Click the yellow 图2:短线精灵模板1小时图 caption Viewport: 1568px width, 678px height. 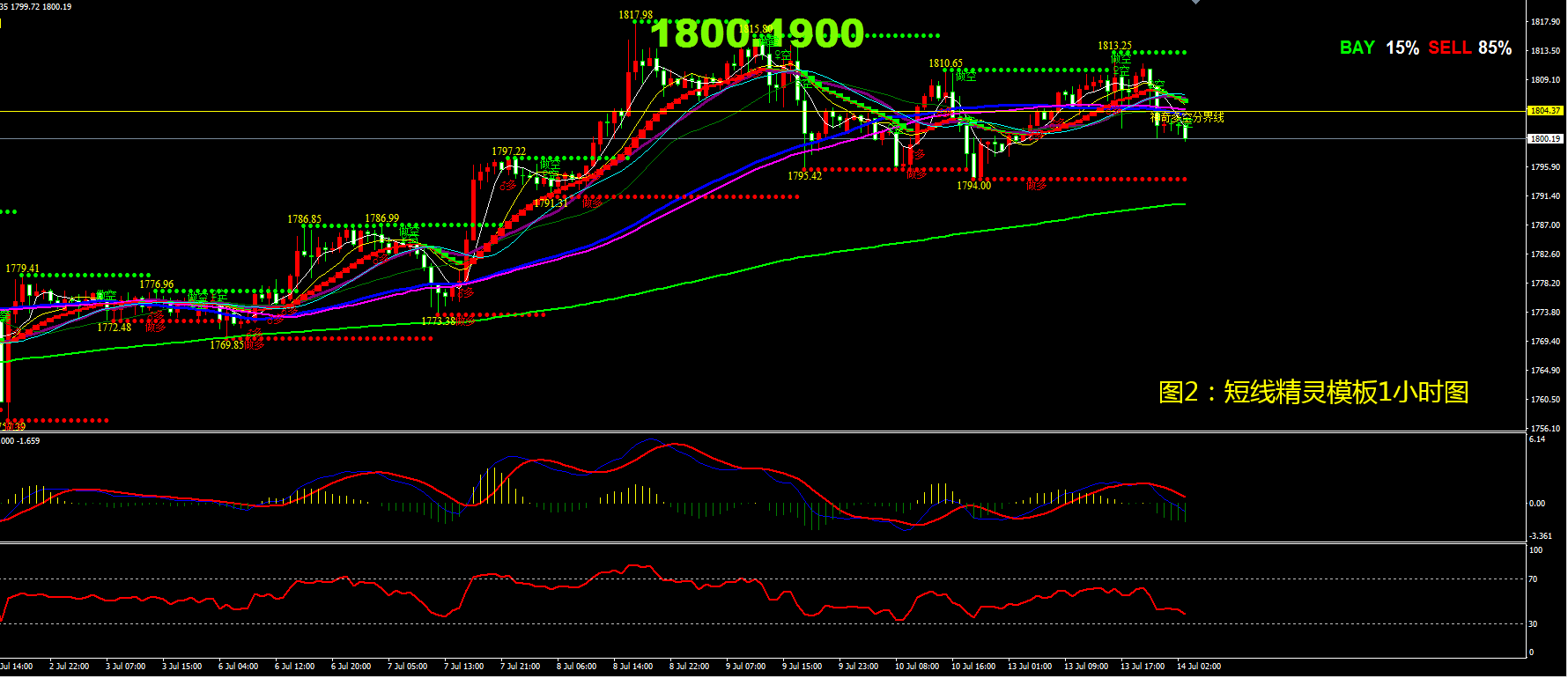[x=1313, y=392]
